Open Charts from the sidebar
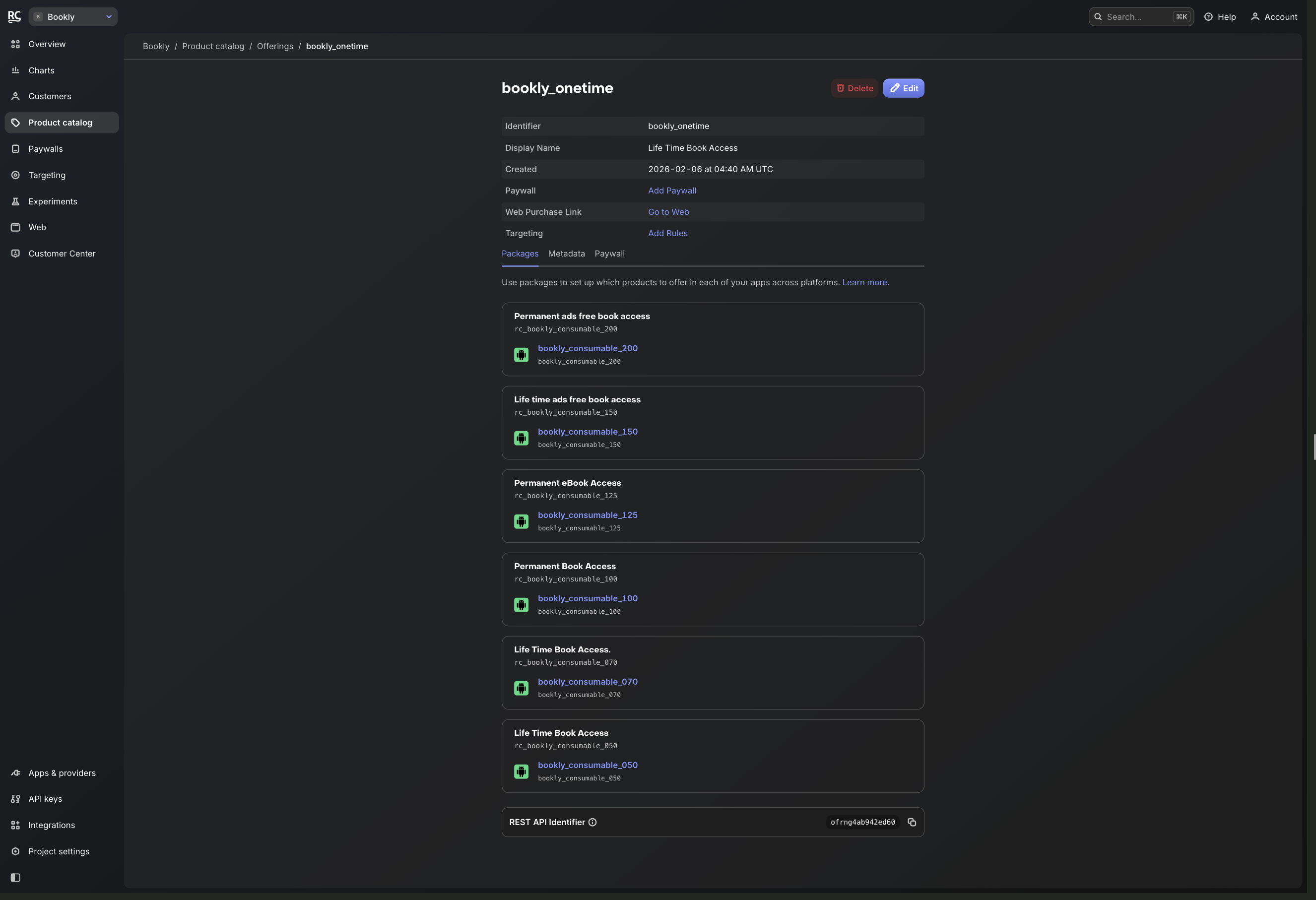 [62, 70]
